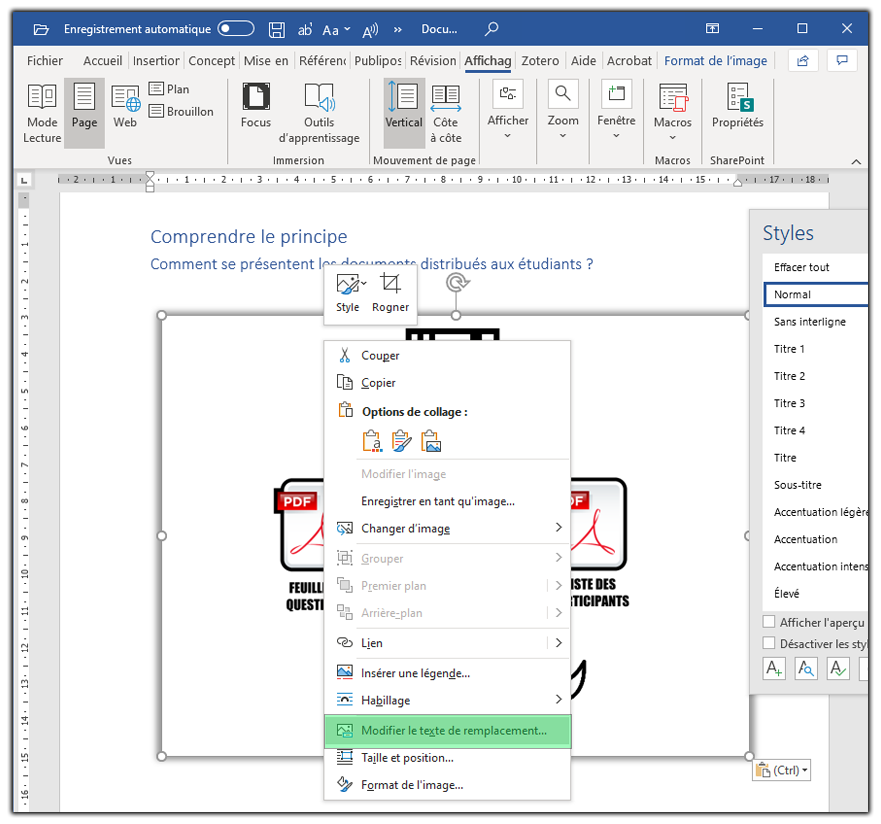The height and width of the screenshot is (824, 881).
Task: Open Outils d'apprentissage
Action: (319, 113)
